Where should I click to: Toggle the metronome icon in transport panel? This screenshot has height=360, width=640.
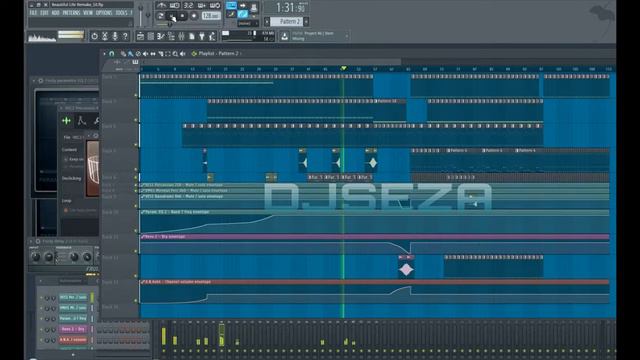pos(161,6)
